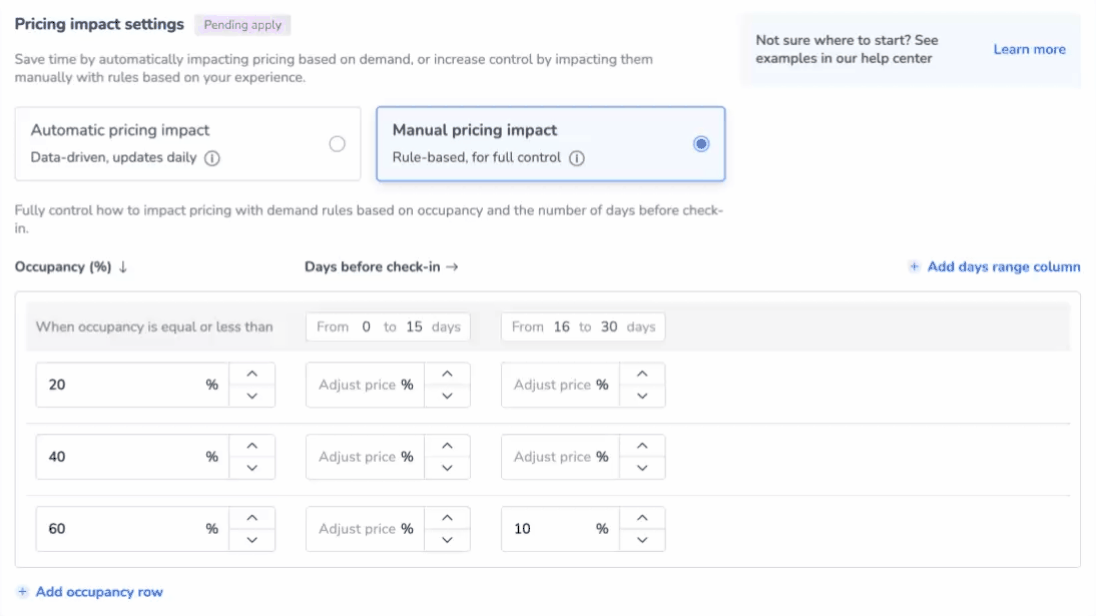Click info icon beside 'Rule-based, for full control'
1096x616 pixels.
point(577,158)
